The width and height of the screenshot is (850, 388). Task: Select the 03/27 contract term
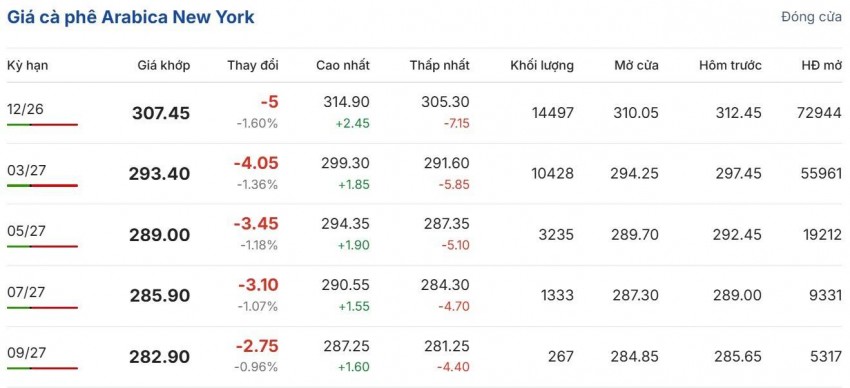27,170
